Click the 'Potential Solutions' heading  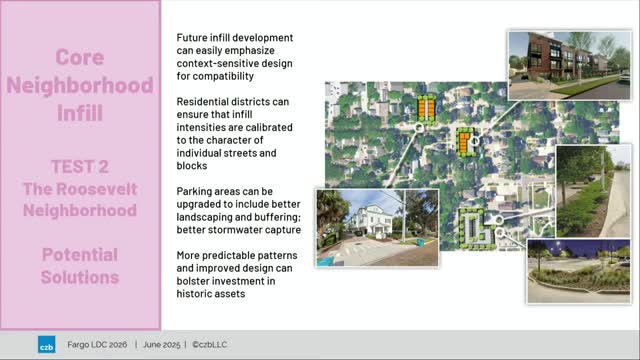pos(80,266)
